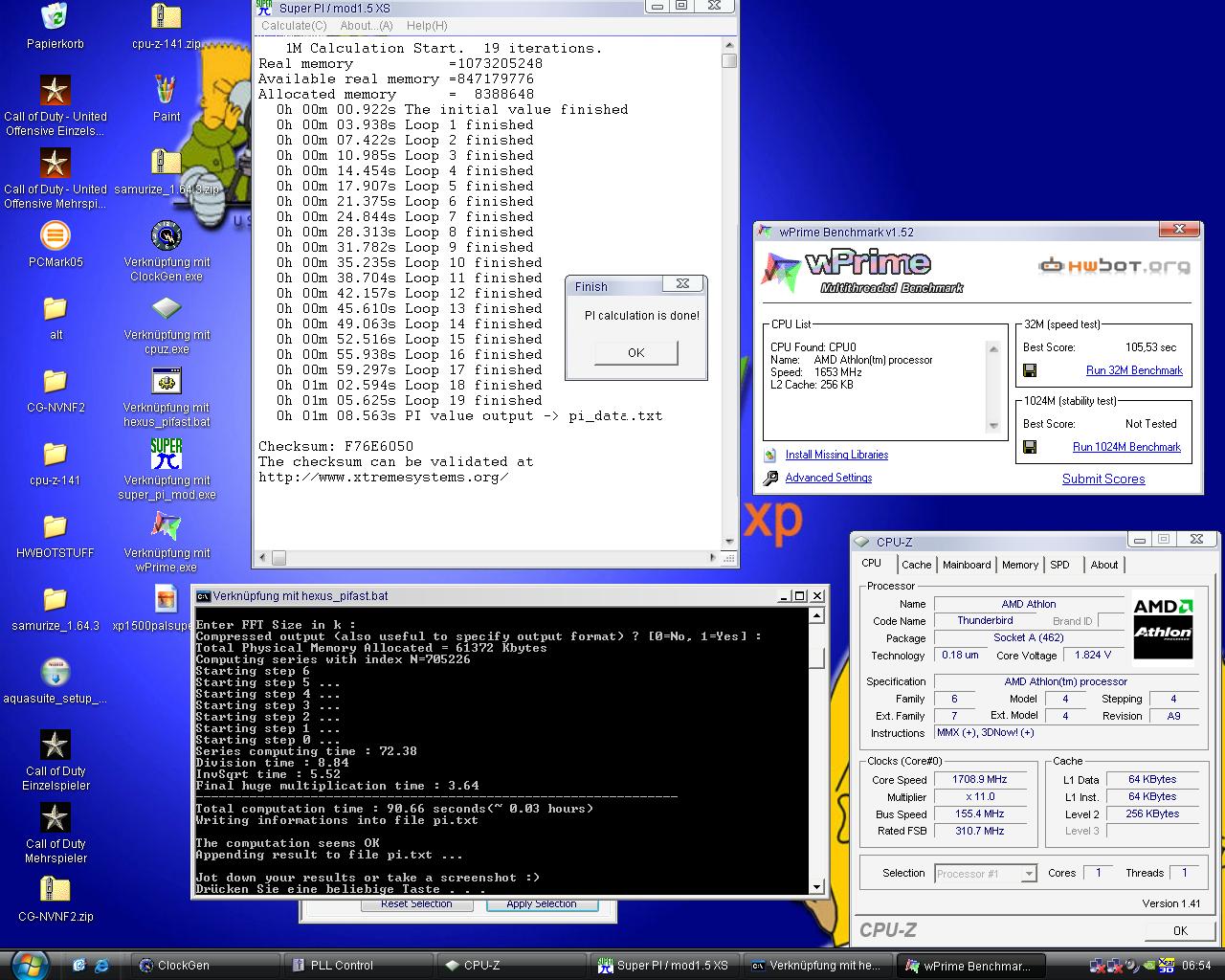
Task: Switch to the Memory tab in CPU-Z
Action: (1020, 565)
